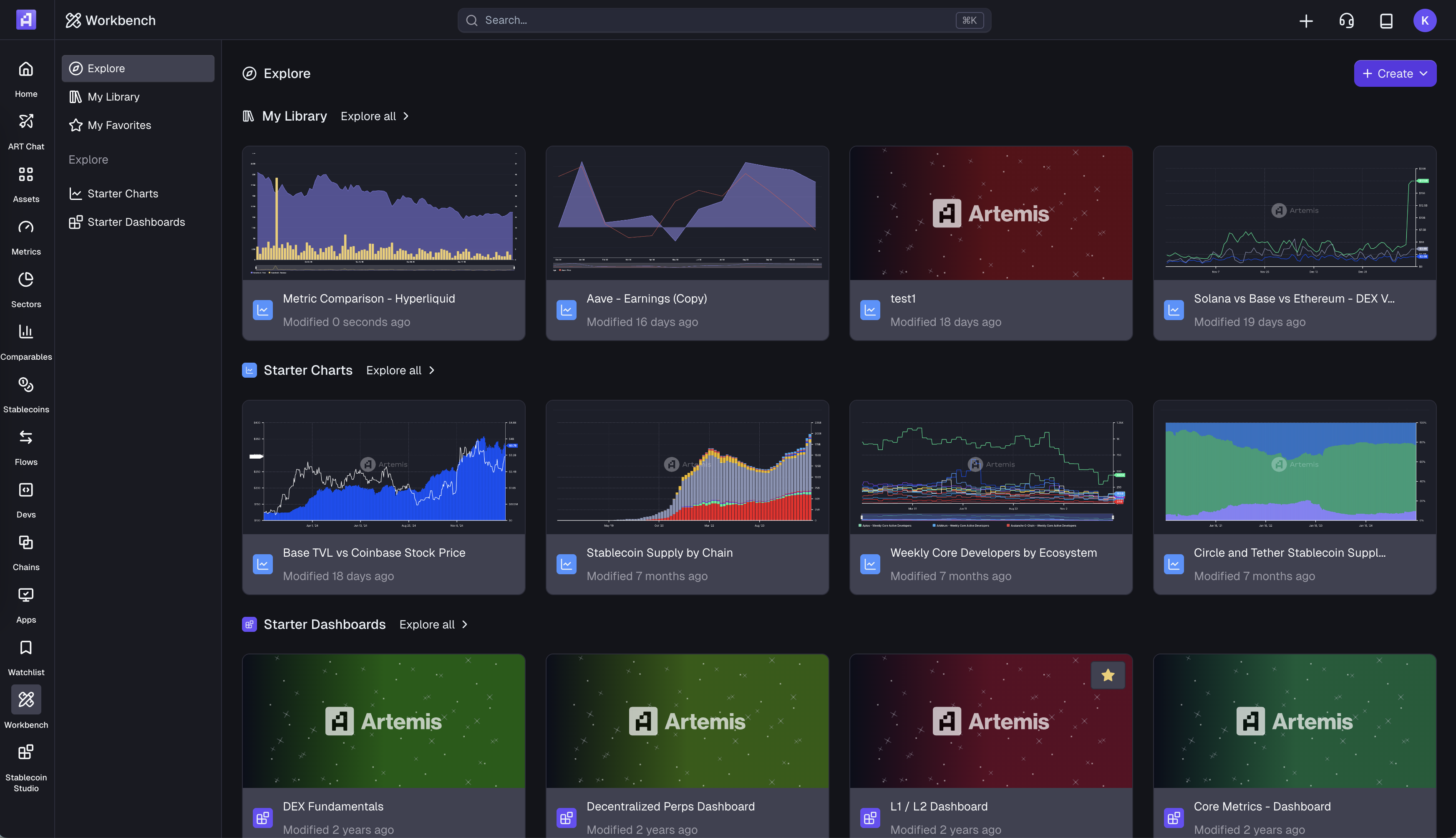
Task: Open Stablecoin Studio from sidebar
Action: coord(26,765)
